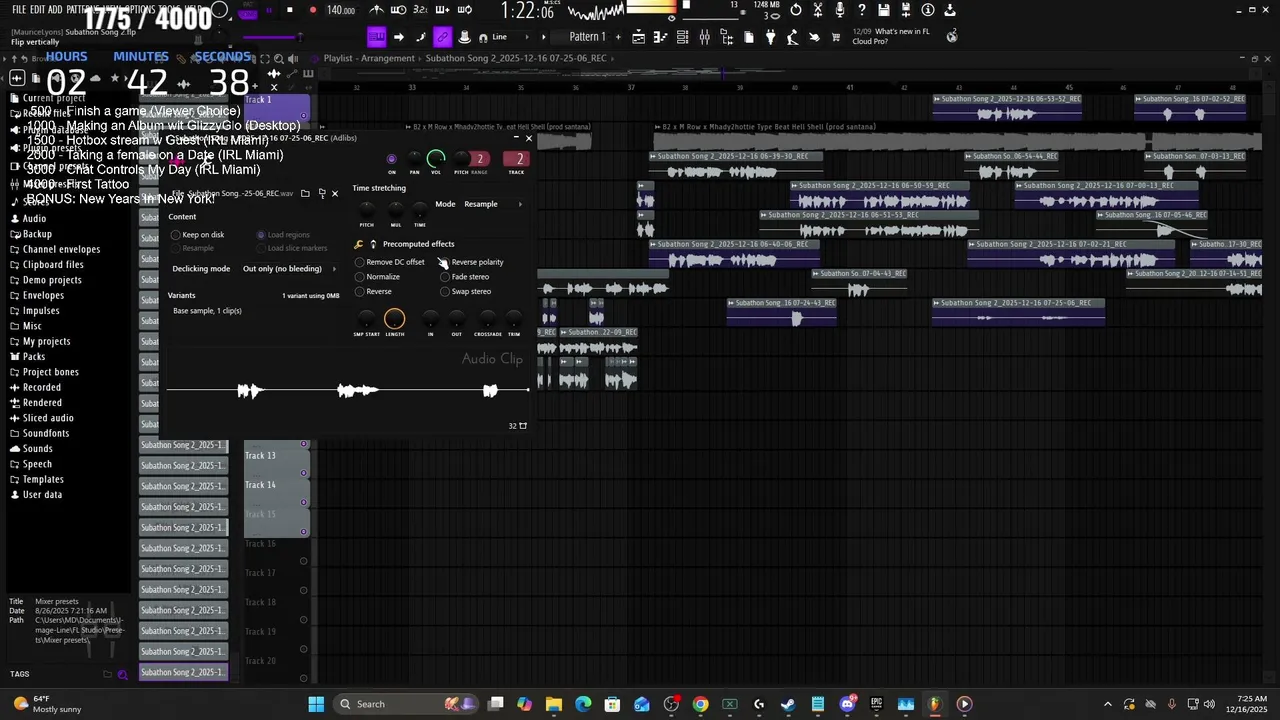Click the tempo field showing 140
The width and height of the screenshot is (1280, 720).
[x=341, y=10]
